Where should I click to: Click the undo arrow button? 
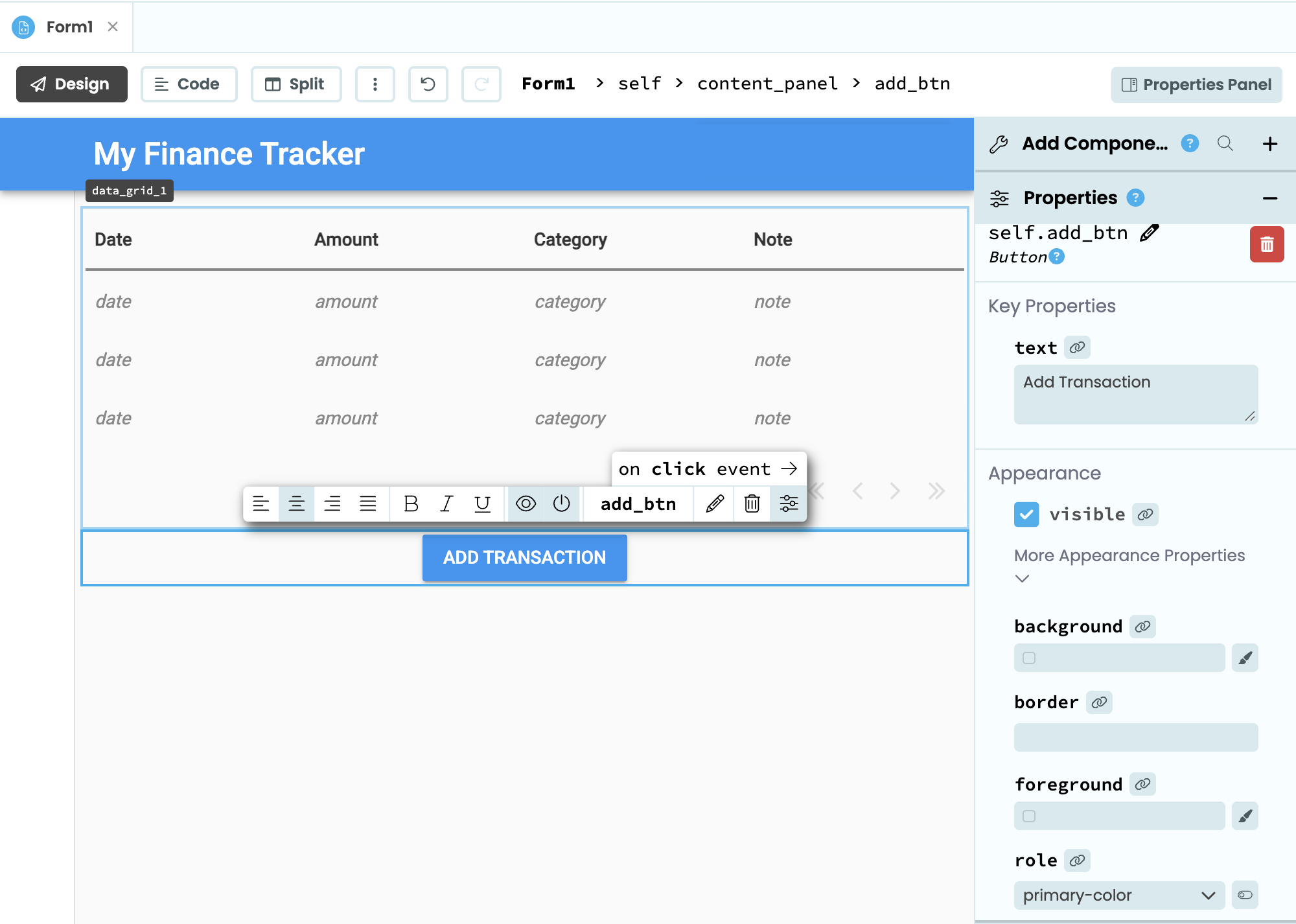428,84
